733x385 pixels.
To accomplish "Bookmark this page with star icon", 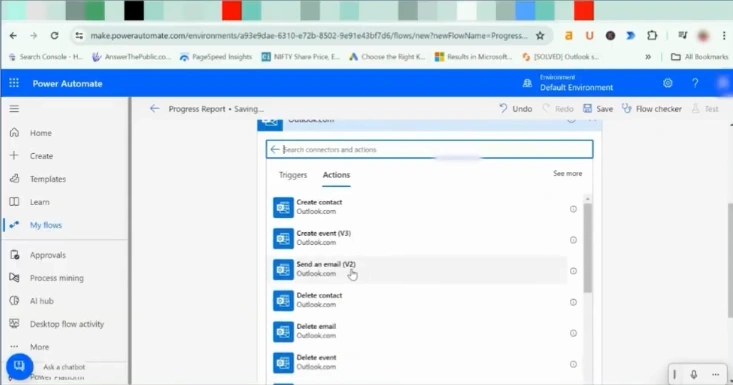I will click(x=540, y=36).
